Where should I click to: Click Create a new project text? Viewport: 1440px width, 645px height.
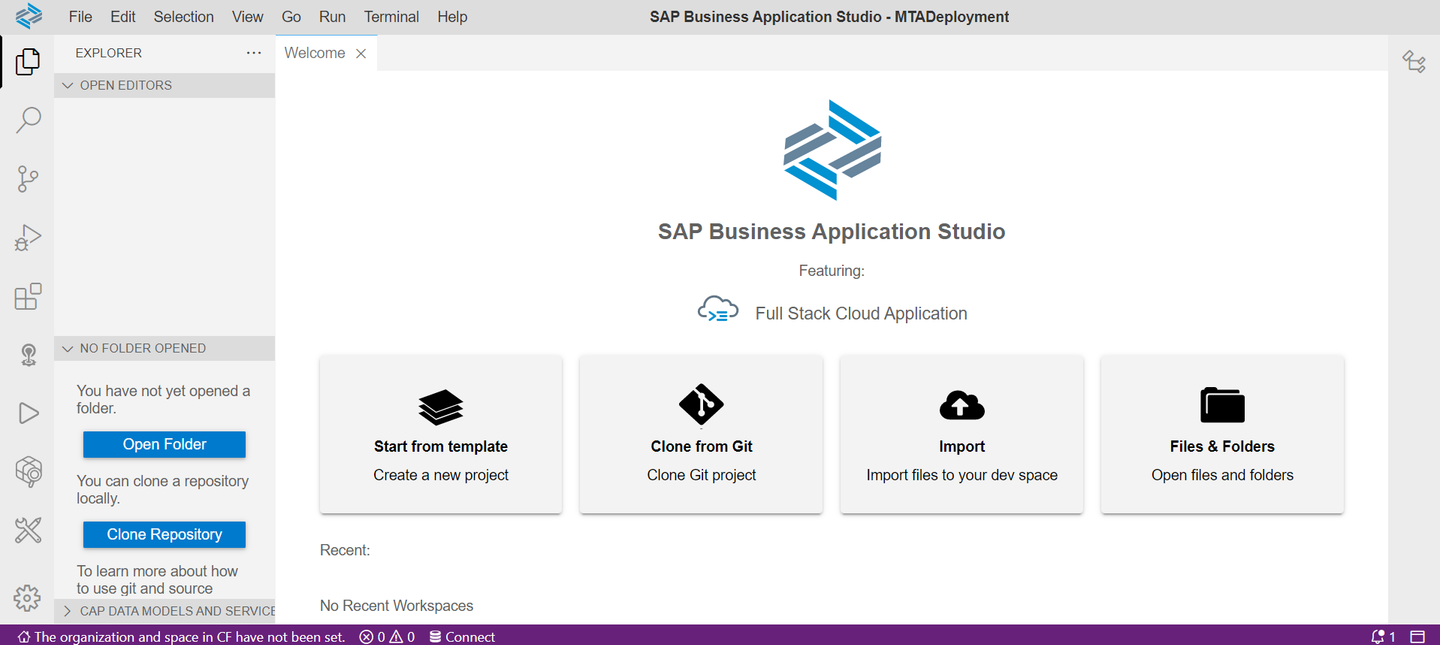click(x=441, y=475)
